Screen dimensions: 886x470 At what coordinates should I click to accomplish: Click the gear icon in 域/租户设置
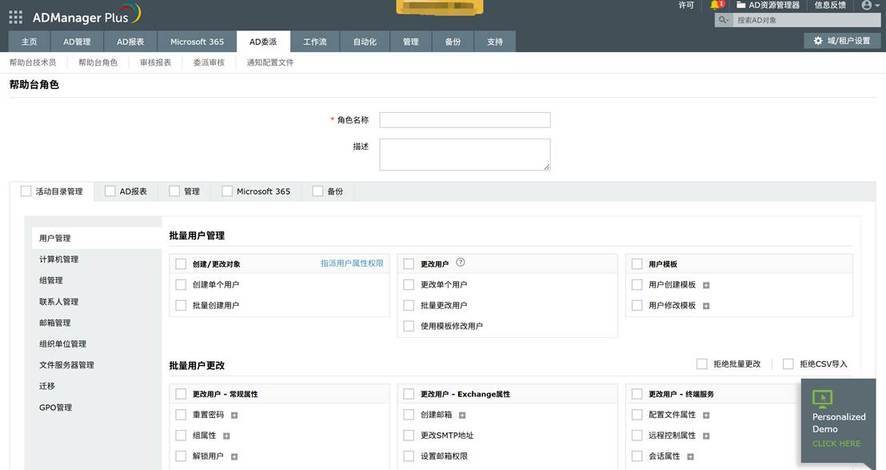(x=818, y=41)
